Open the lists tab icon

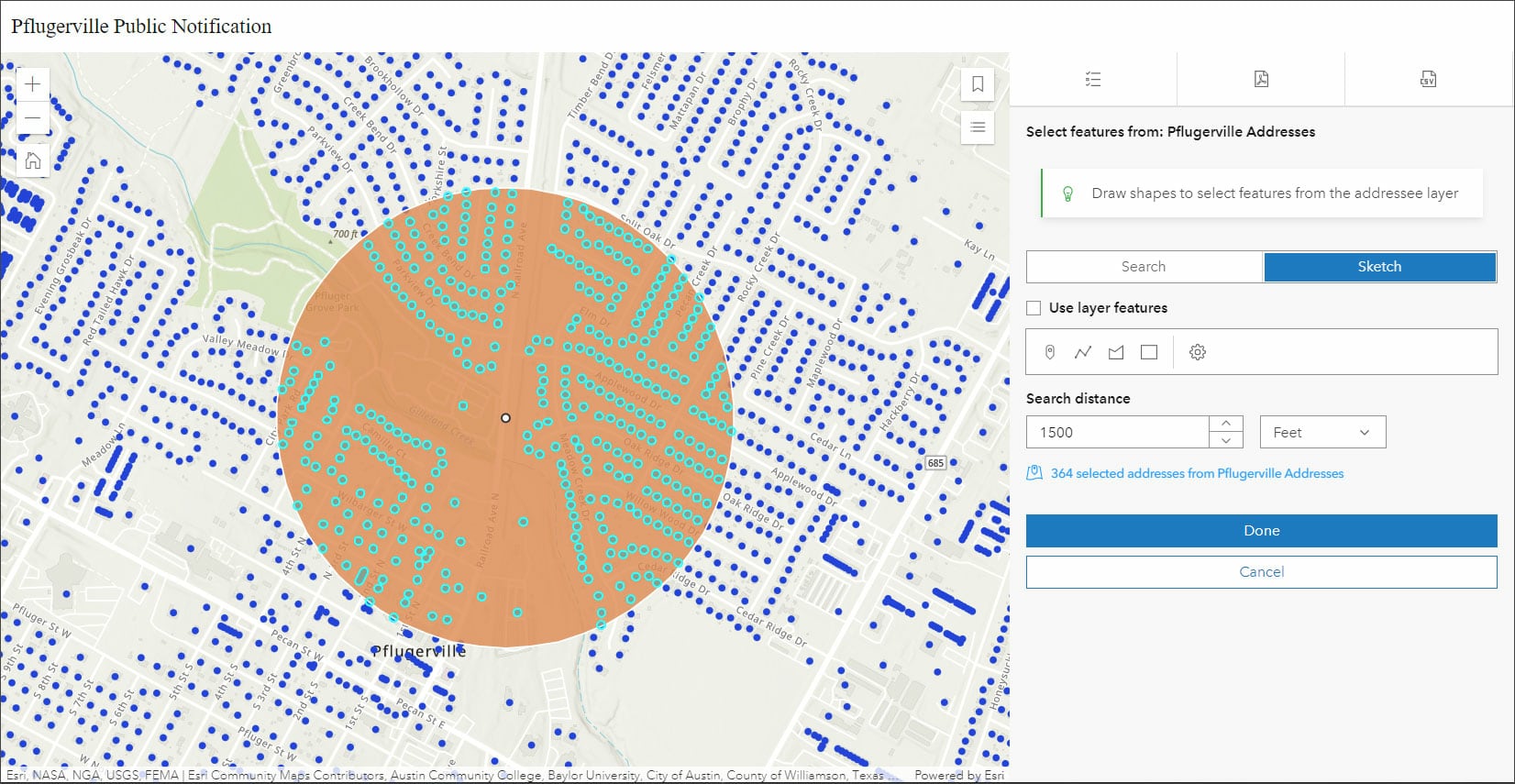[1092, 79]
